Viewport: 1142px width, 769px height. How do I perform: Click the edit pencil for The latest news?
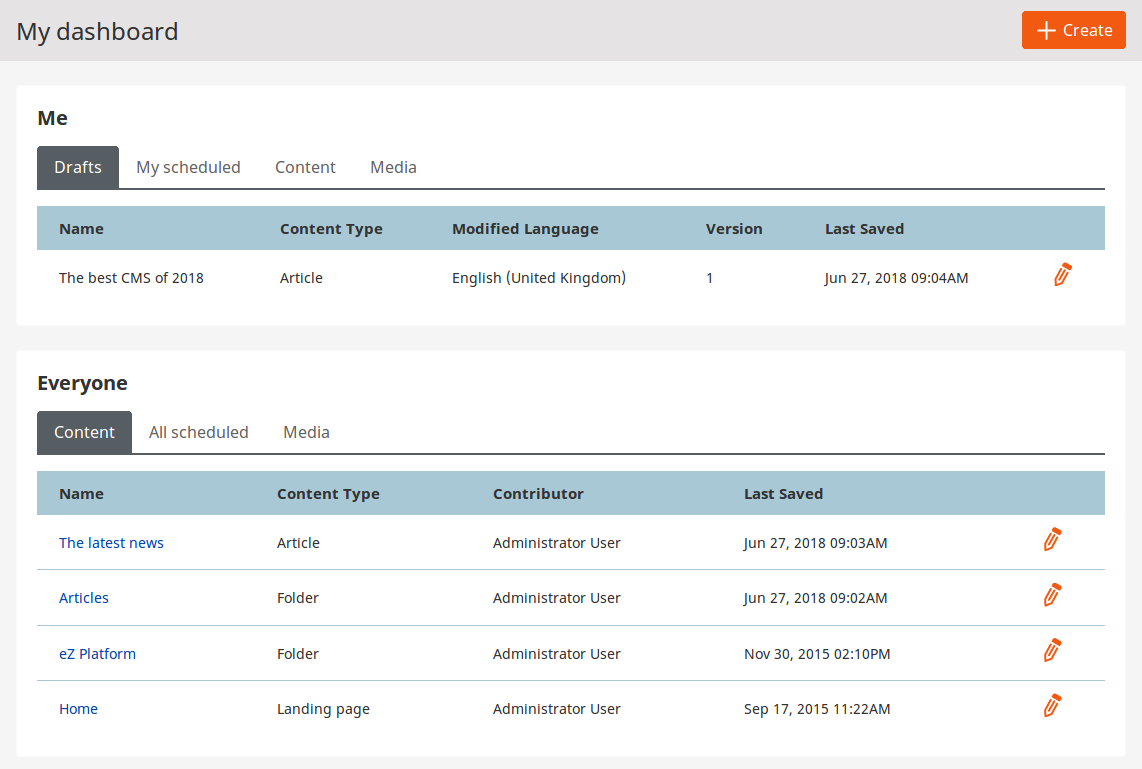[x=1052, y=540]
